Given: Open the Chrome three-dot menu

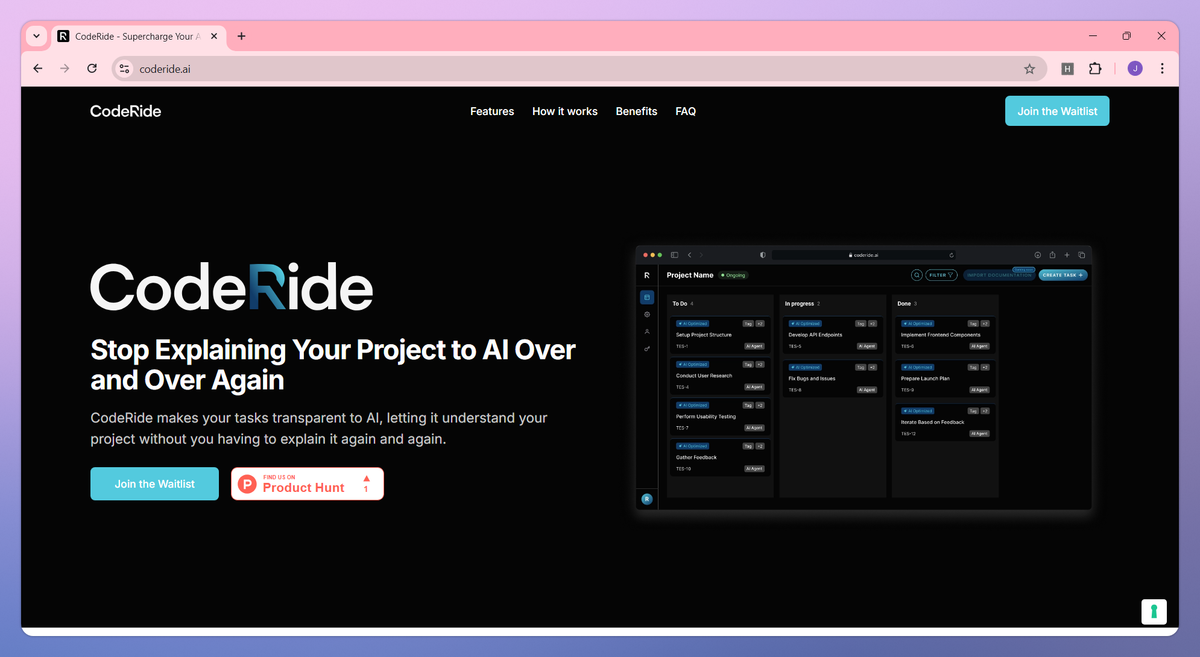Looking at the screenshot, I should [1162, 69].
